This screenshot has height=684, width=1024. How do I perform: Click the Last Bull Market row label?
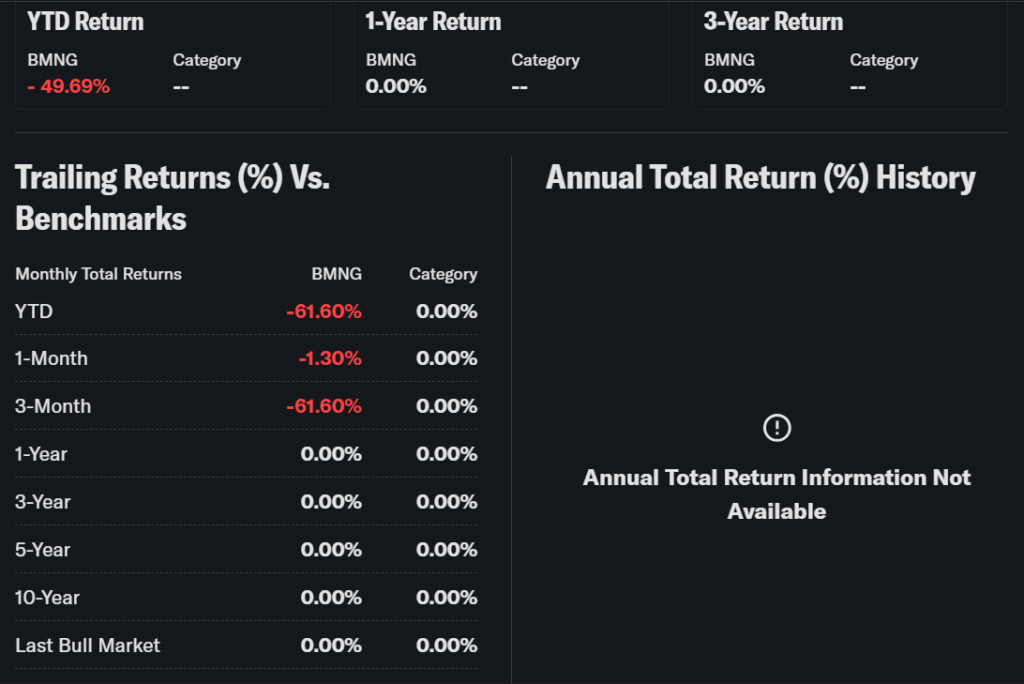(x=87, y=646)
